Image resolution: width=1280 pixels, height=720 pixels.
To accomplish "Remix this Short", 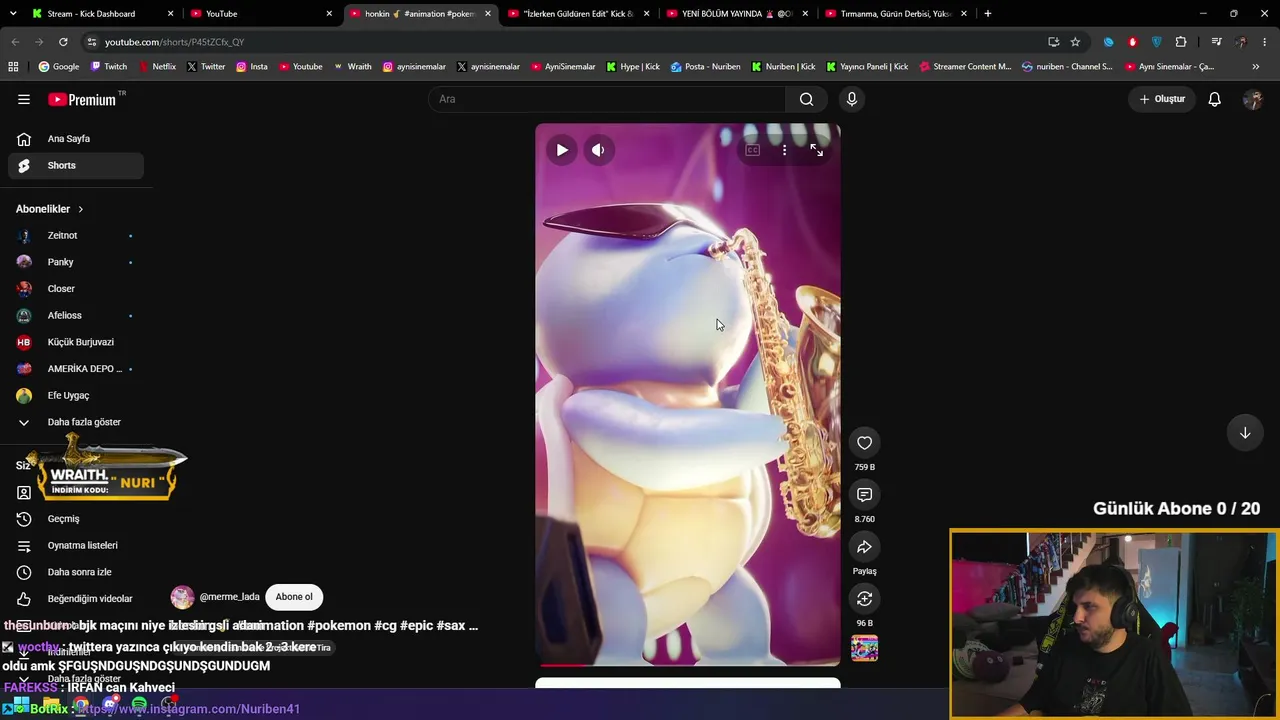I will 865,599.
